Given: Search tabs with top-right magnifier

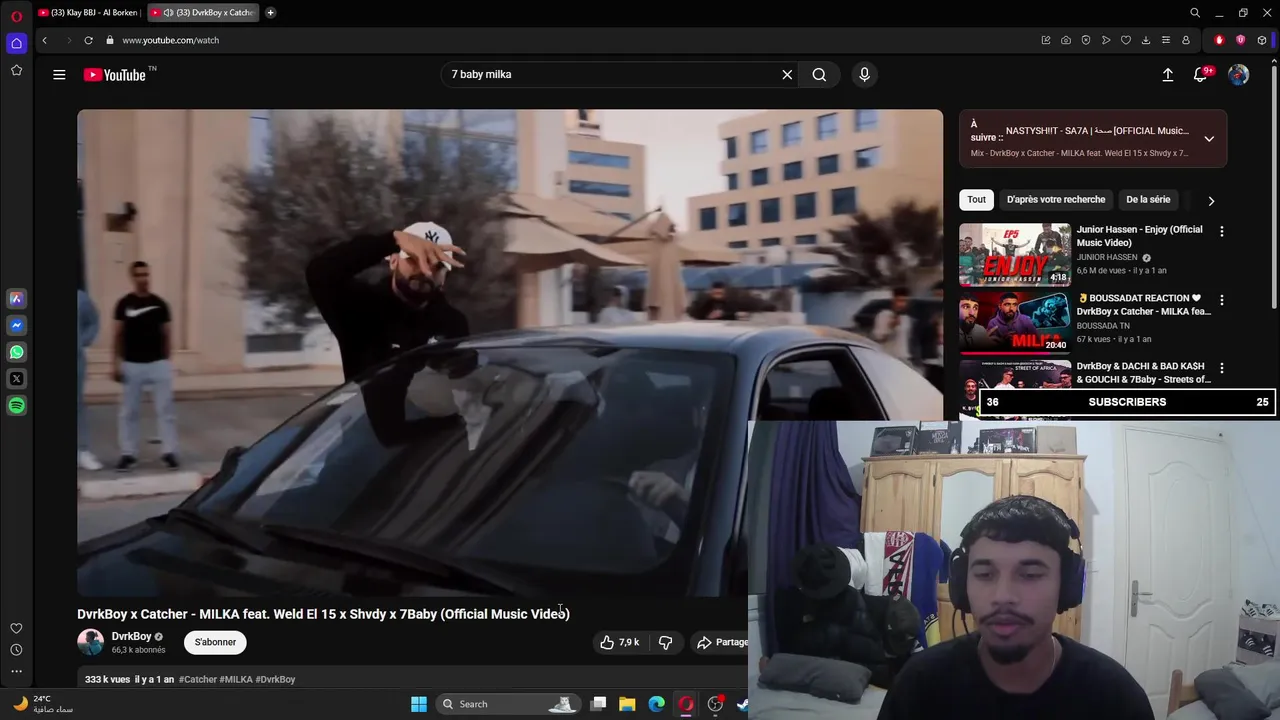Looking at the screenshot, I should [x=1194, y=13].
